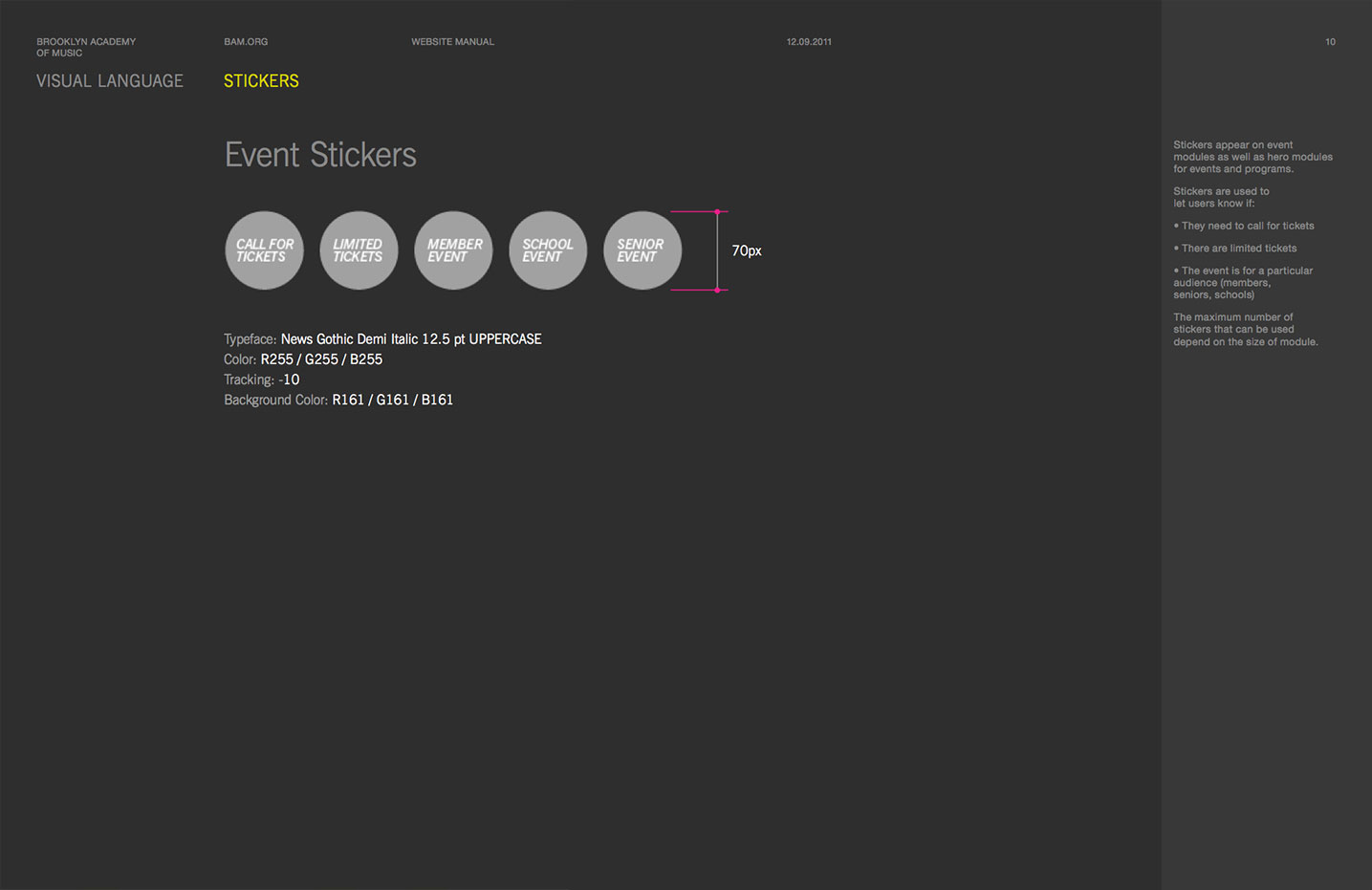Switch to the VISUAL LANGUAGE section
The height and width of the screenshot is (890, 1372).
tap(110, 81)
